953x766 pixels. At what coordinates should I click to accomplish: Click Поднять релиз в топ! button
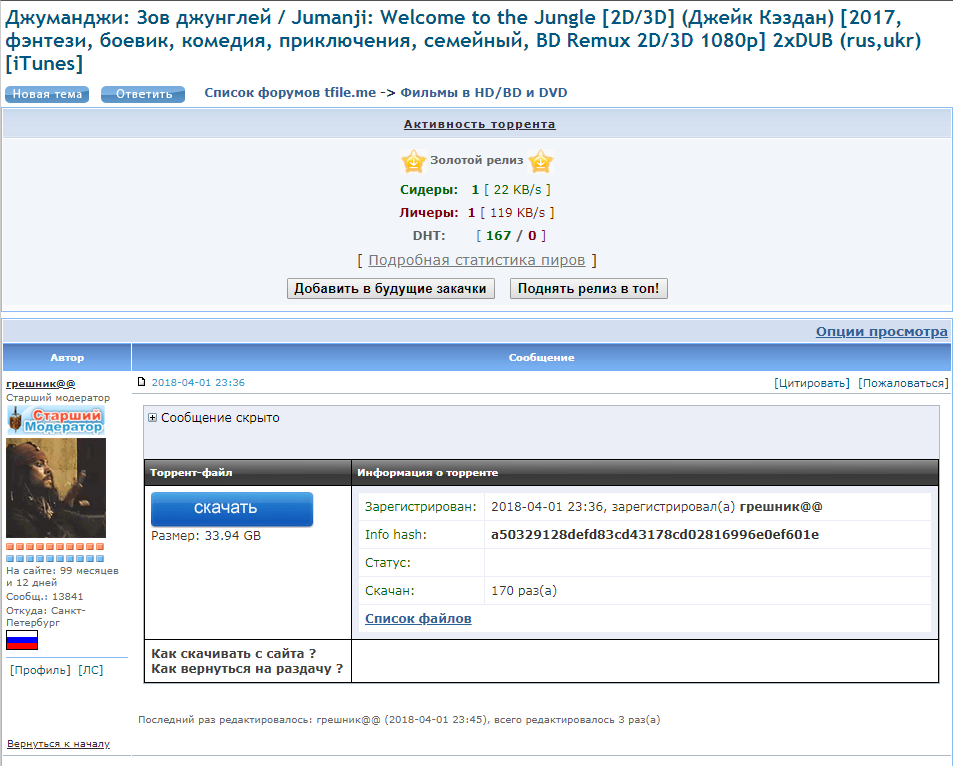pyautogui.click(x=588, y=289)
